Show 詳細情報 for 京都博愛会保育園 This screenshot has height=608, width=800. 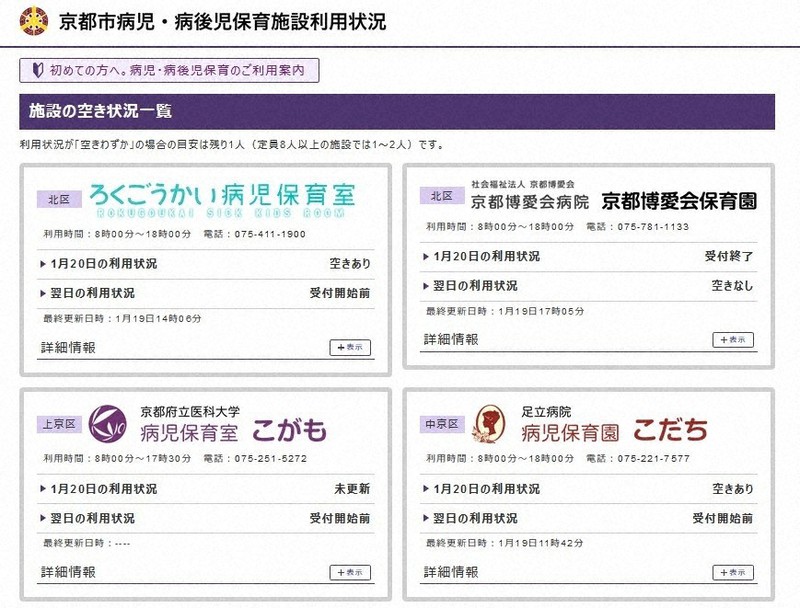click(x=733, y=340)
